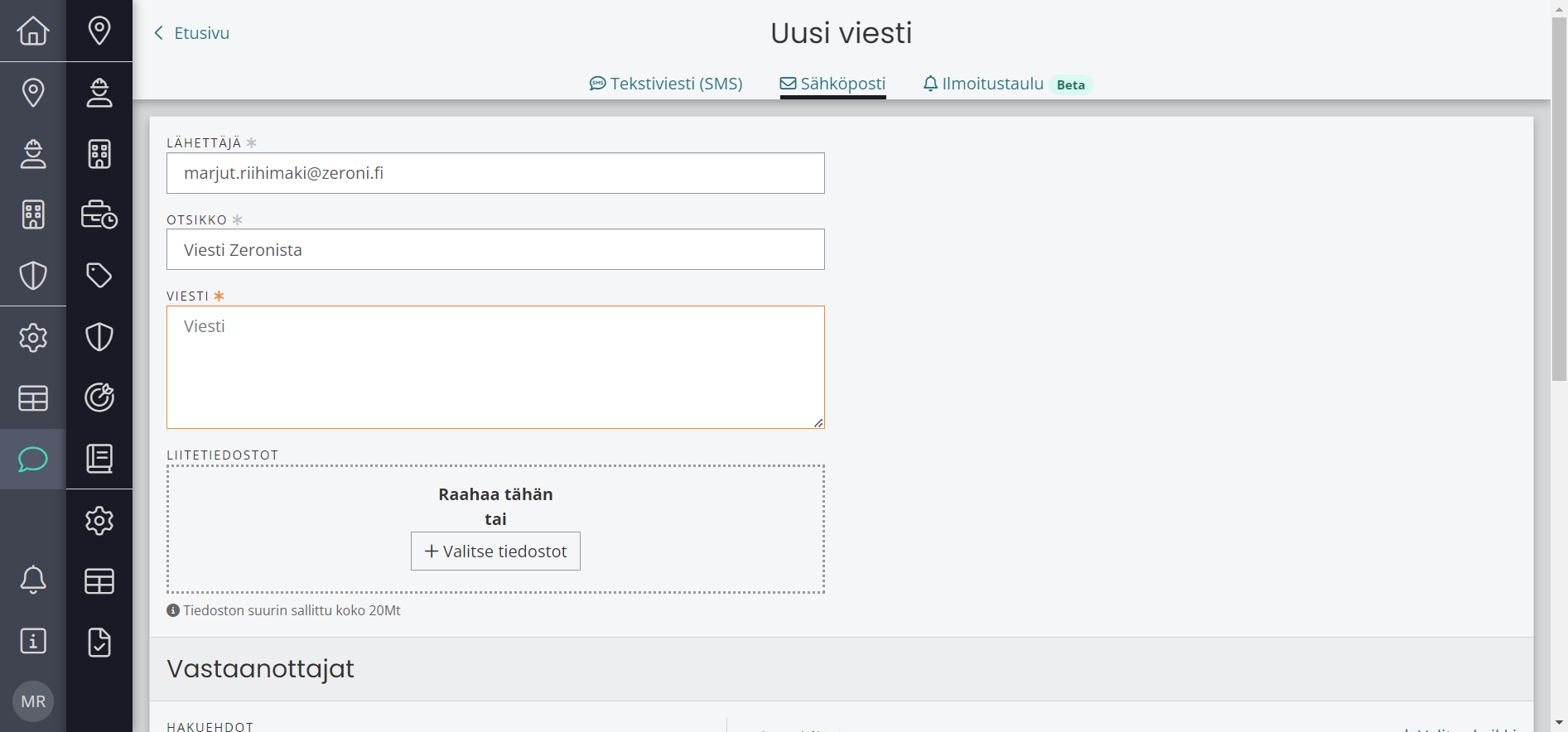
Task: Open the settings gear in the dark sidebar
Action: pos(99,520)
